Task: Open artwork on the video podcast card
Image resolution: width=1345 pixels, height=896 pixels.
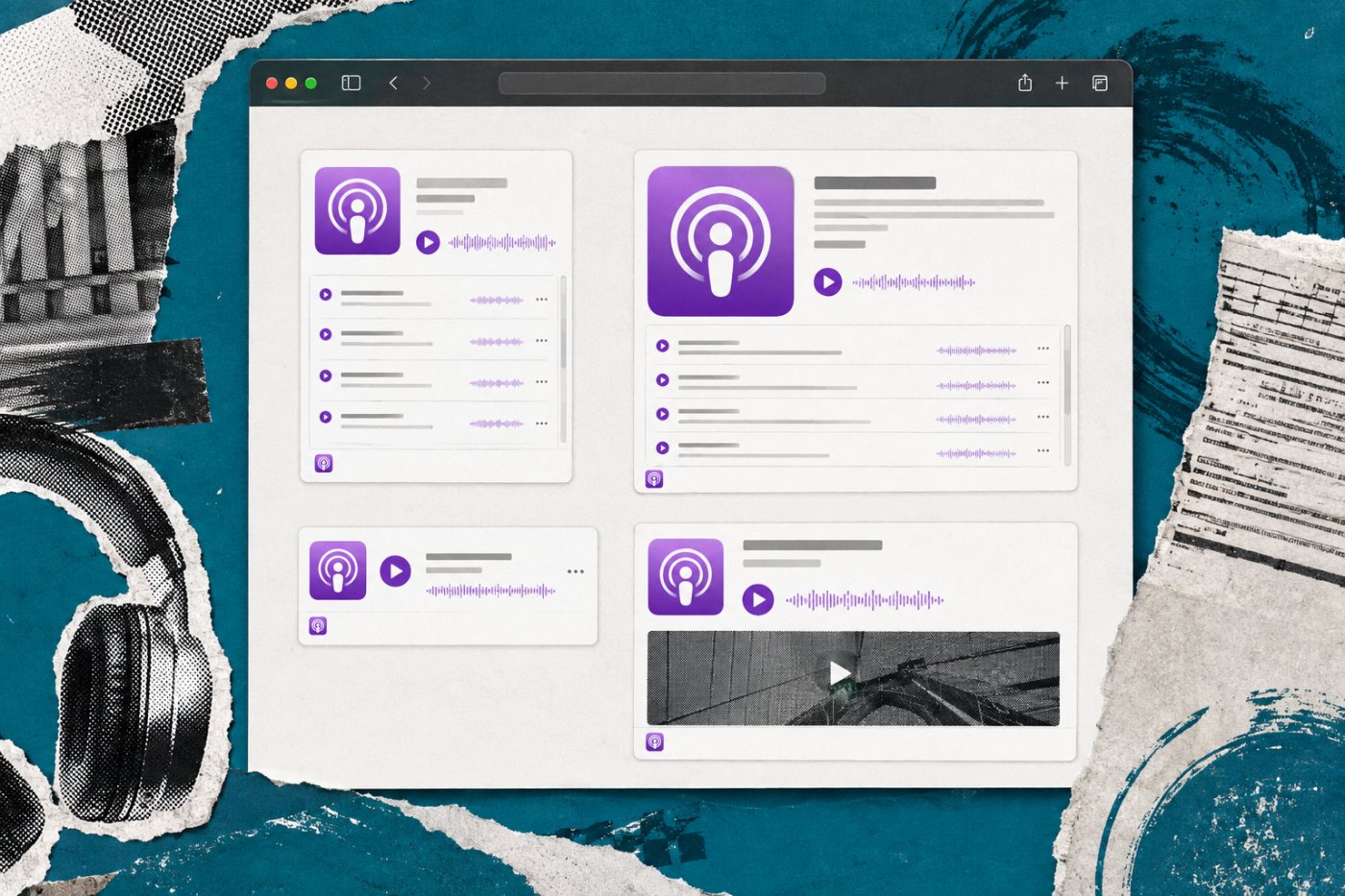Action: coord(685,576)
